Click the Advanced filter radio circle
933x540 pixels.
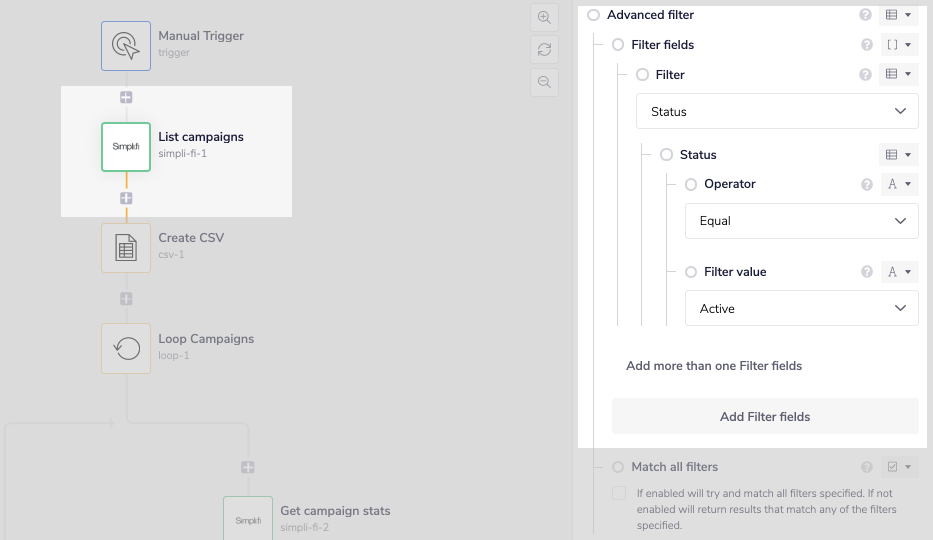[594, 15]
